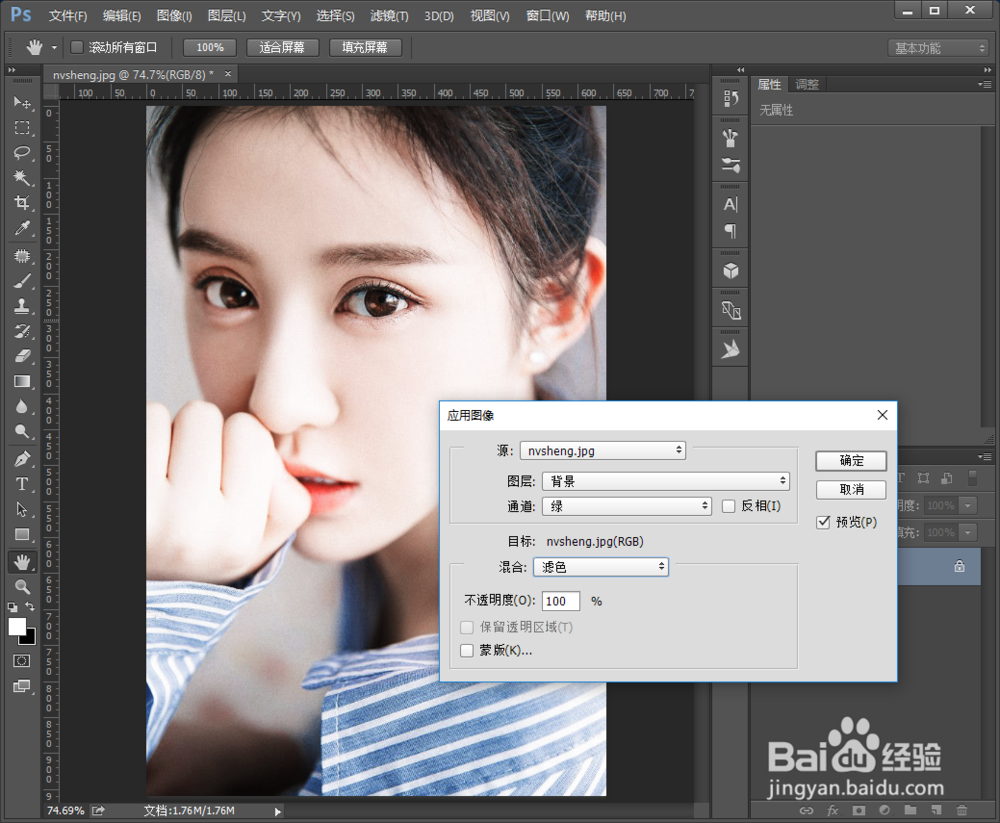Image resolution: width=1000 pixels, height=823 pixels.
Task: Open the Character panel icon
Action: pos(731,204)
